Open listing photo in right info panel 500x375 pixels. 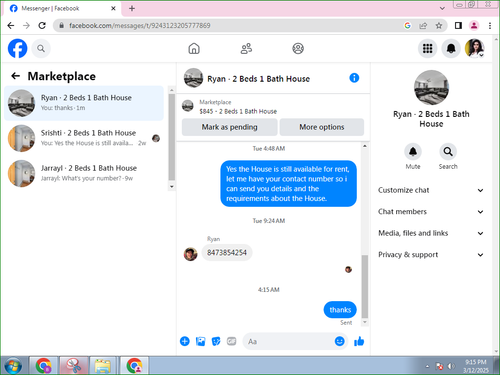431,87
